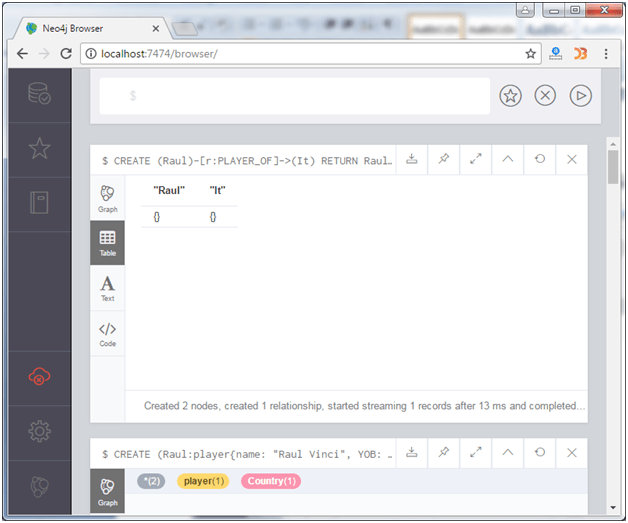Save query as favorite with star button
This screenshot has height=523, width=628.
(510, 96)
